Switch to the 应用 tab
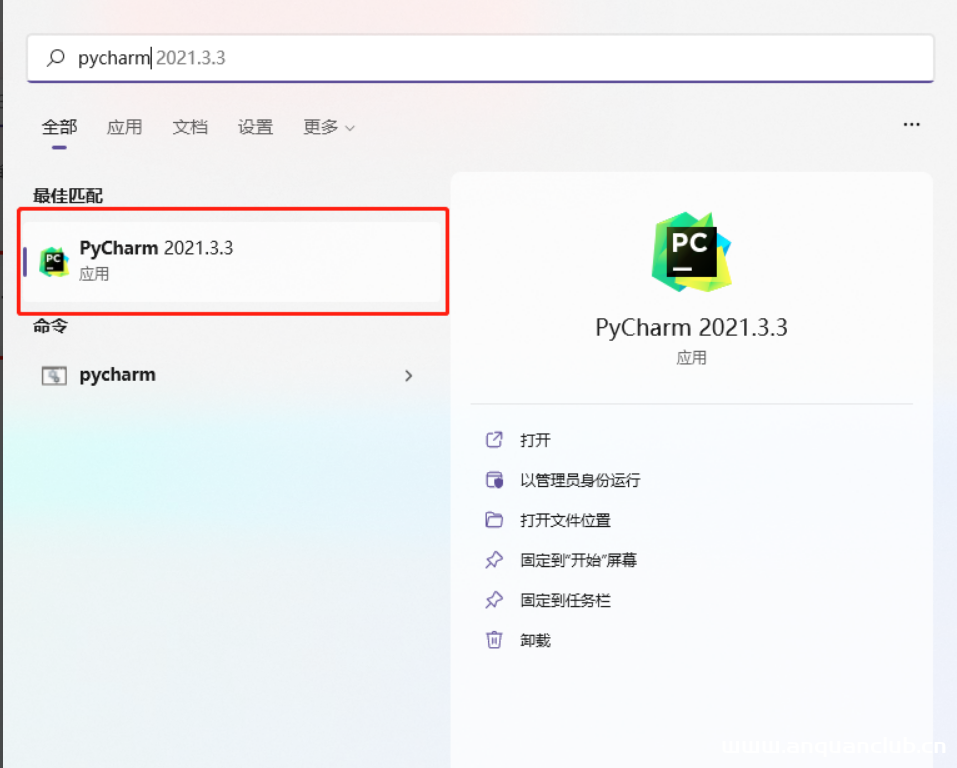This screenshot has height=768, width=957. click(x=124, y=127)
